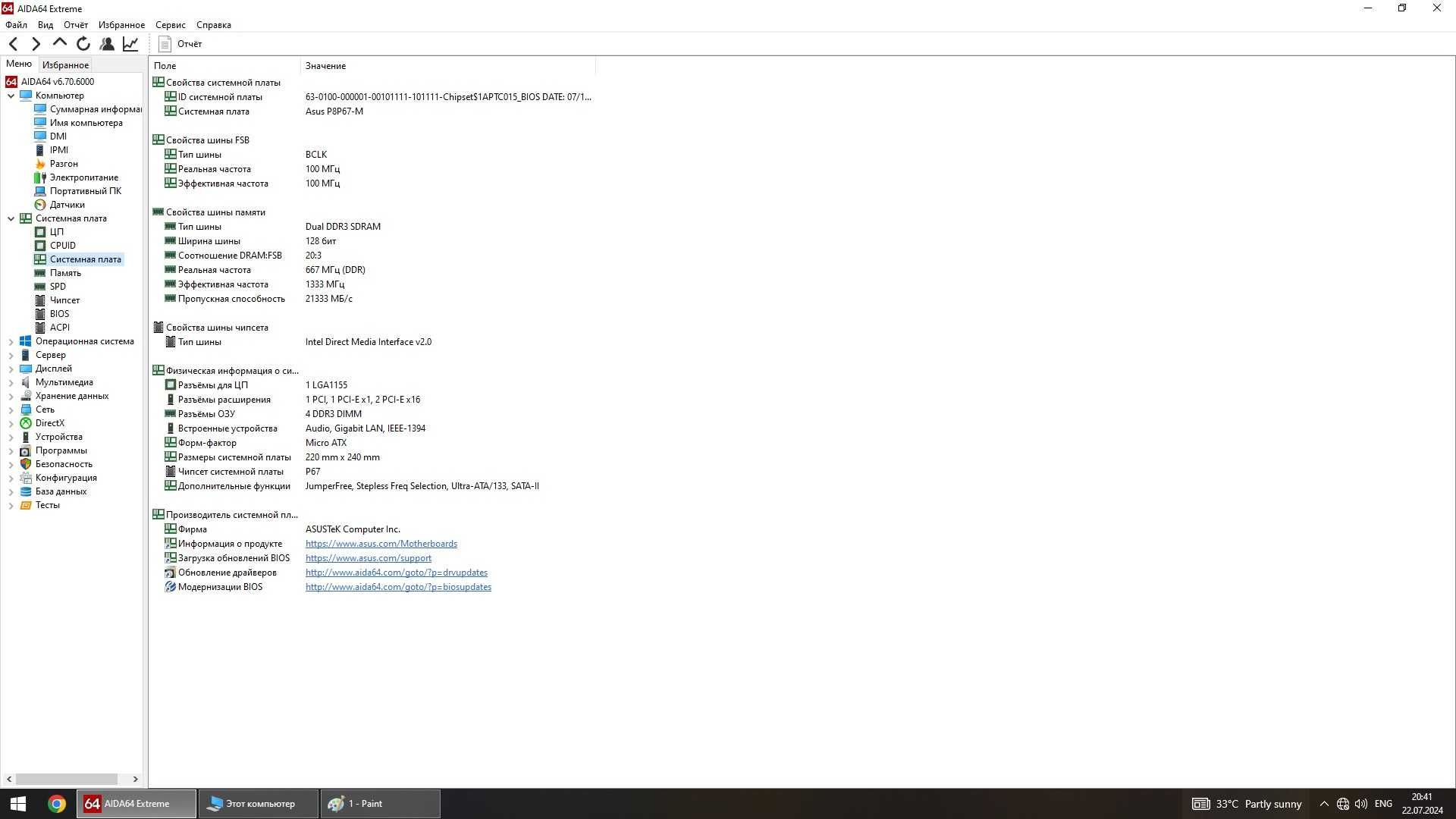This screenshot has height=819, width=1456.
Task: Expand the Хранение данных node
Action: coord(11,396)
